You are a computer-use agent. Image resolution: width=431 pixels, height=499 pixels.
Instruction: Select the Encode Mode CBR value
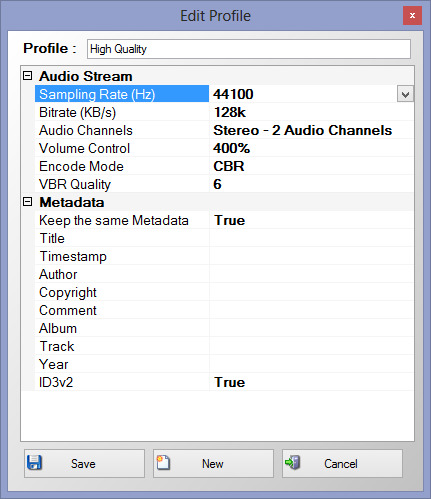[x=229, y=166]
